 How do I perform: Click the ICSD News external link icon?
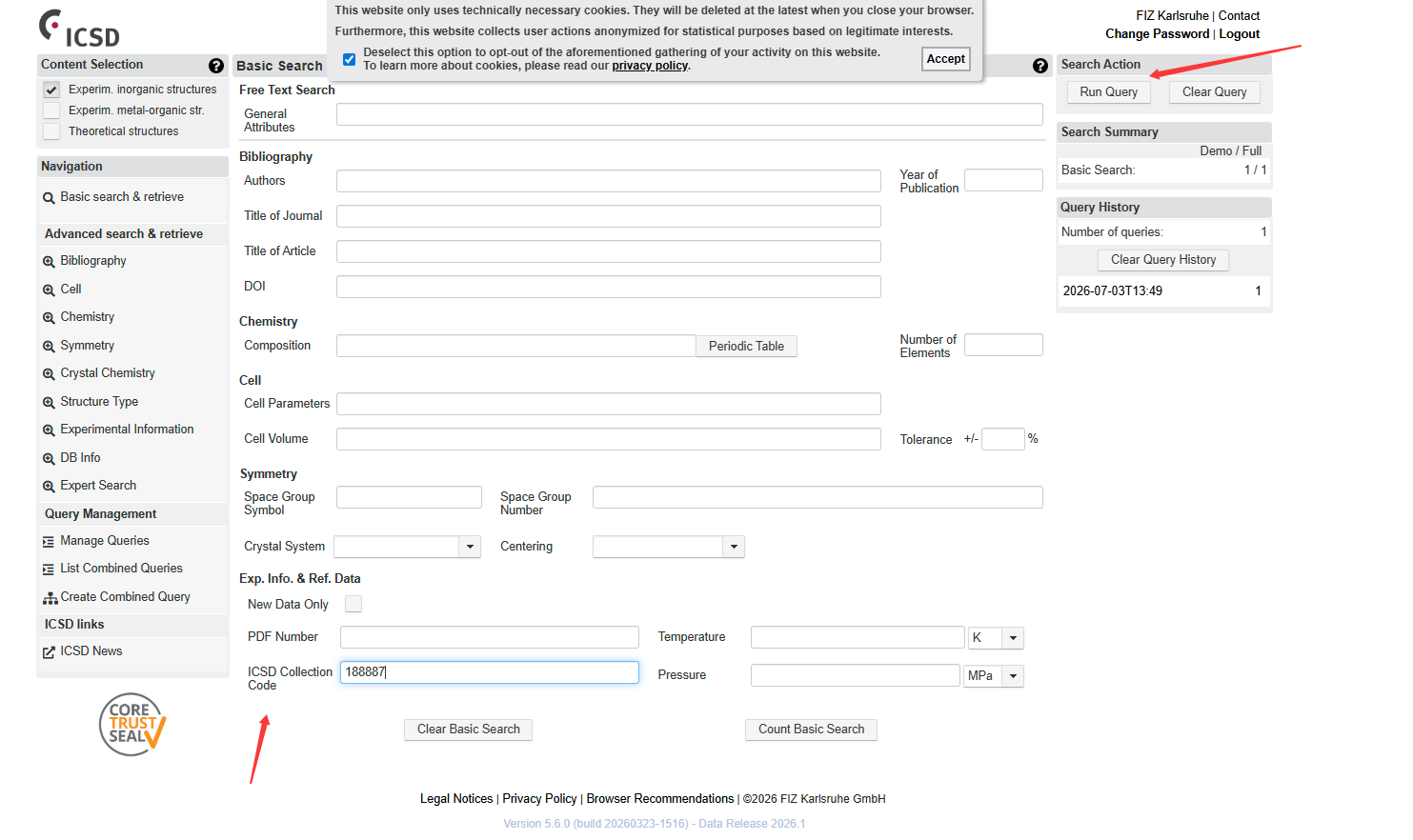pos(49,652)
